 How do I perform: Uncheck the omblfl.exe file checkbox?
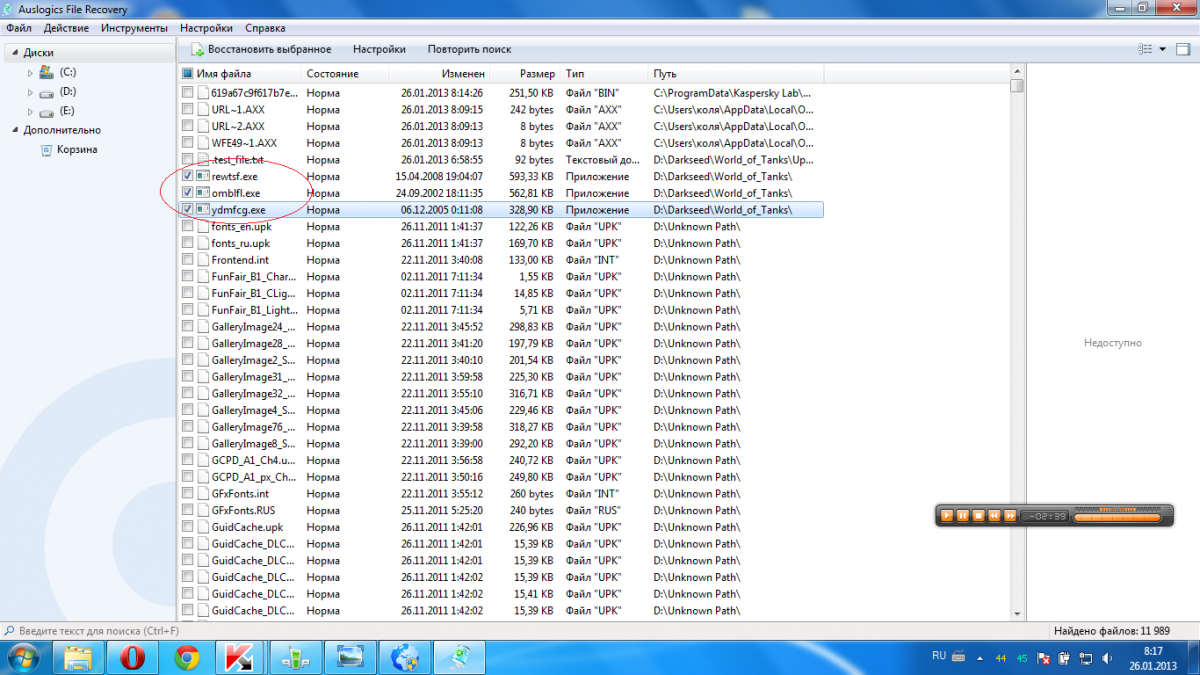188,193
